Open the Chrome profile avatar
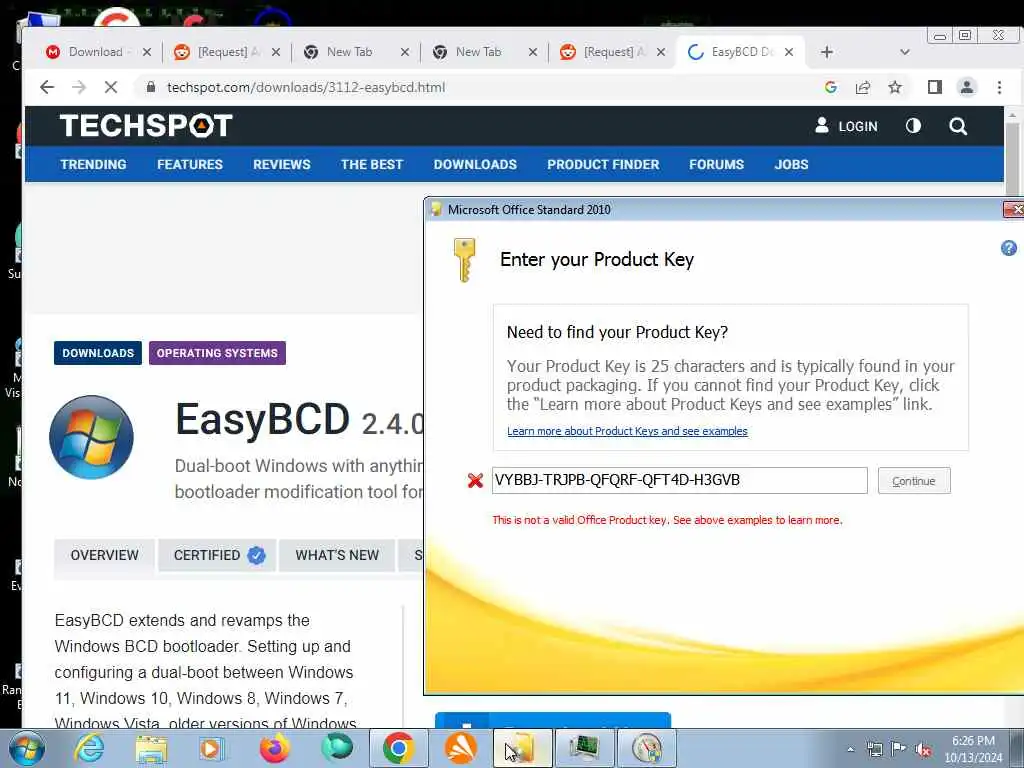1024x768 pixels. pos(967,87)
